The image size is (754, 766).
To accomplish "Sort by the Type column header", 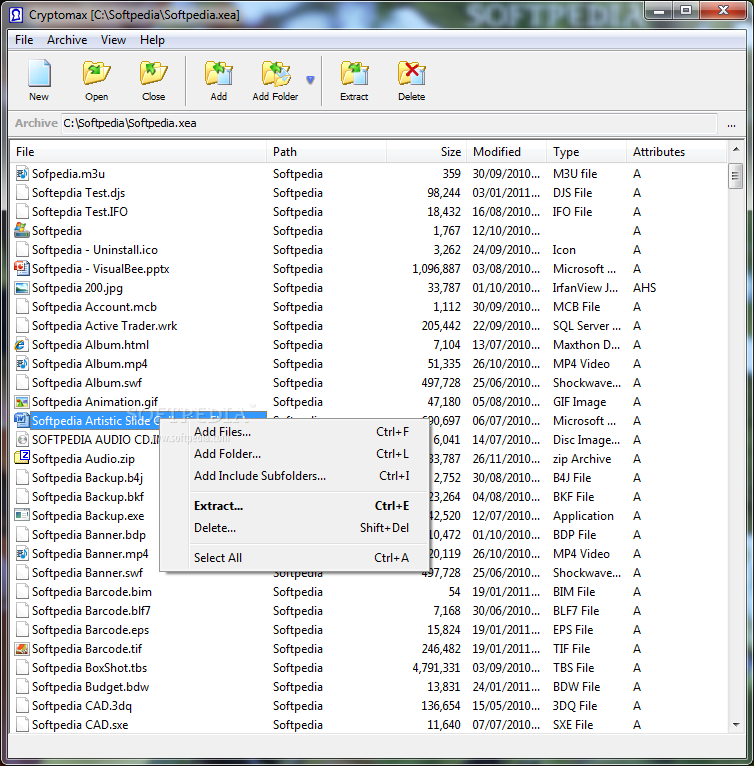I will [586, 152].
